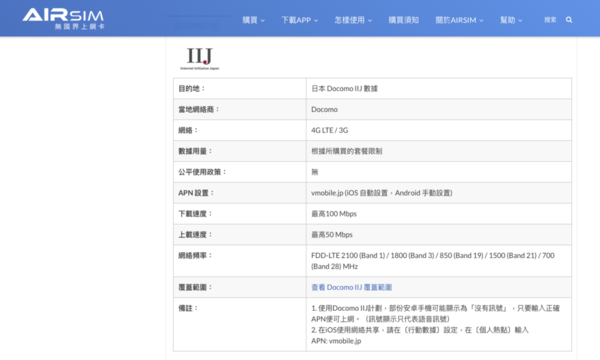Open the 購買 dropdown menu
This screenshot has height=360, width=600.
253,20
